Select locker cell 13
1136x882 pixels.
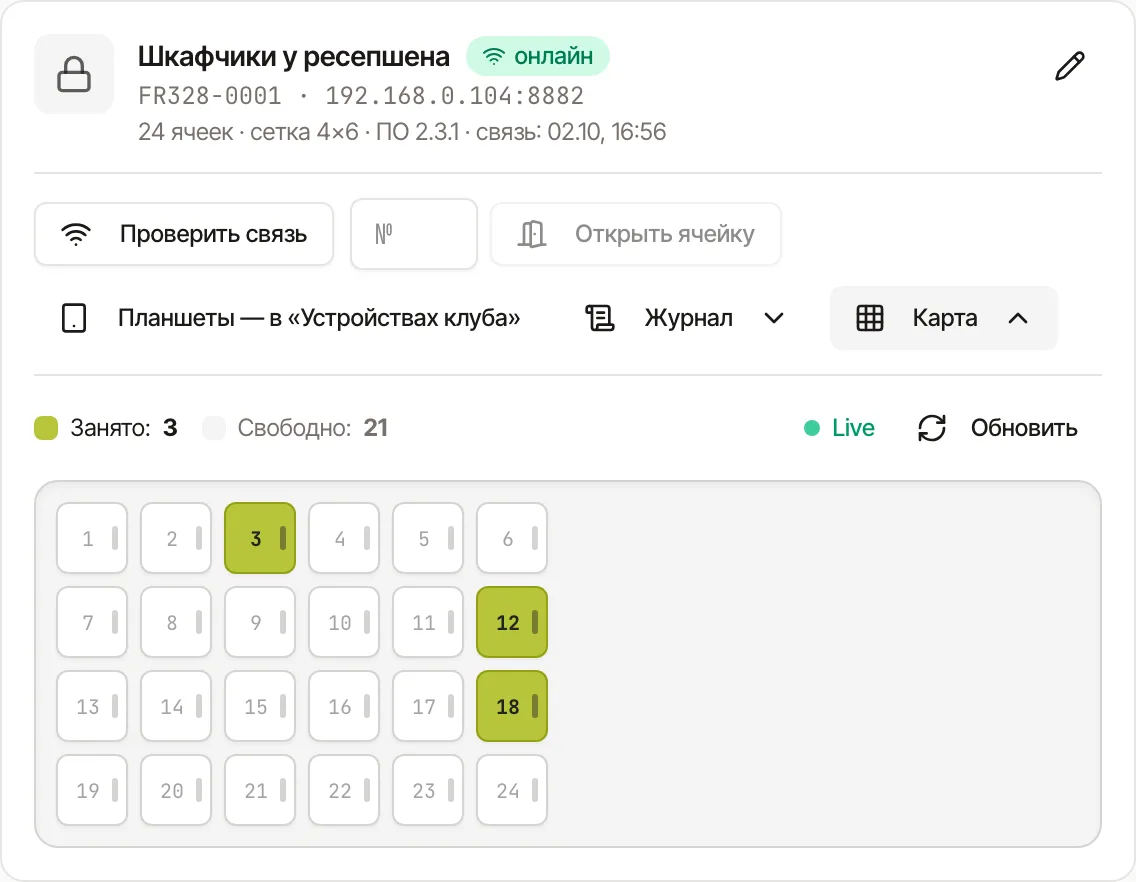tap(92, 707)
